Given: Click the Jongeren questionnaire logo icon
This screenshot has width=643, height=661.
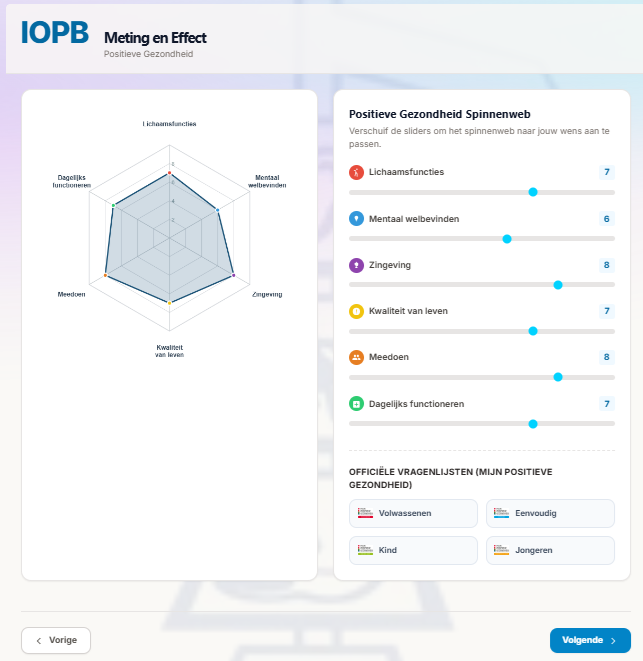Looking at the screenshot, I should point(501,550).
